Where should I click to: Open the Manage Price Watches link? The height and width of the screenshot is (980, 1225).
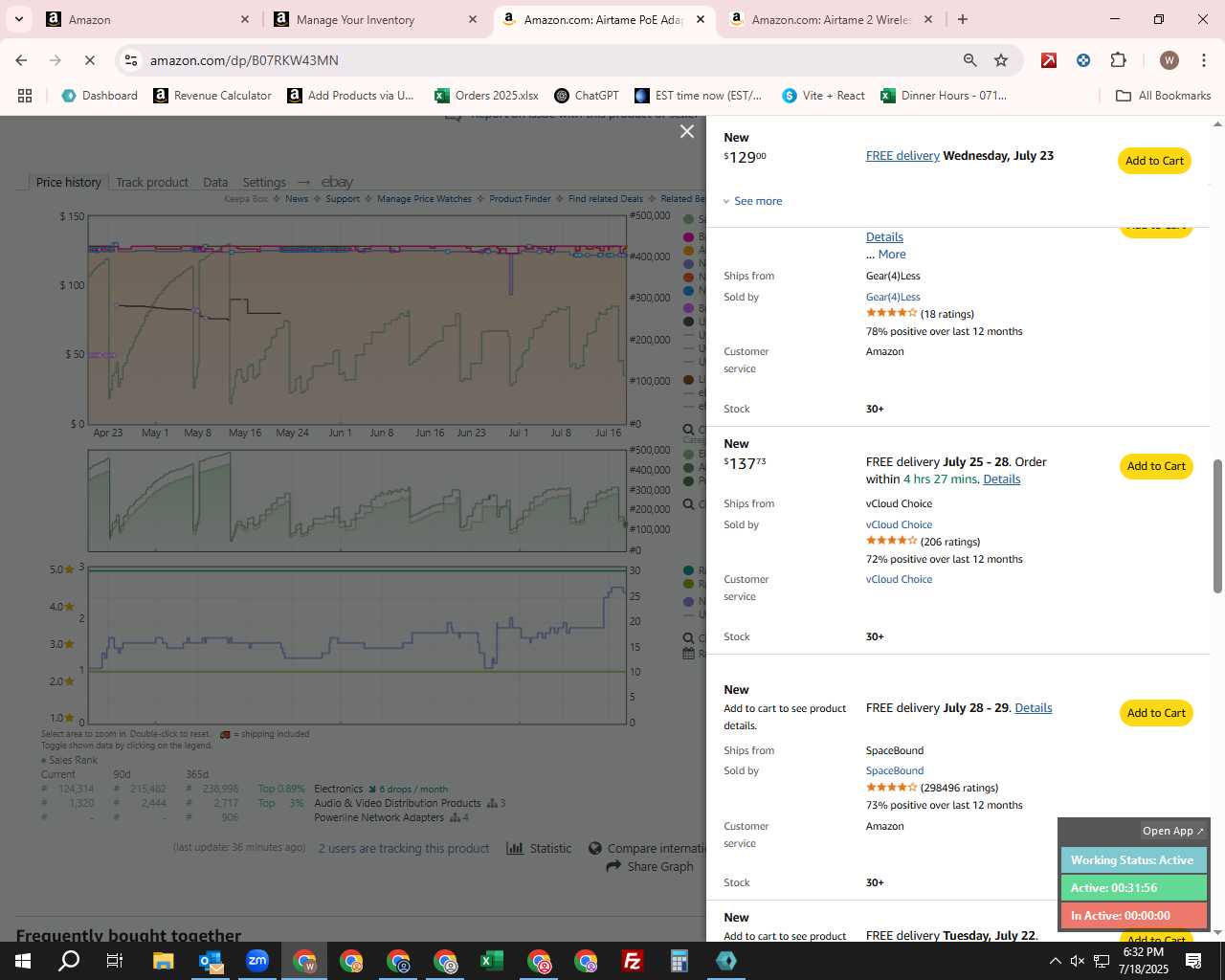pyautogui.click(x=424, y=199)
